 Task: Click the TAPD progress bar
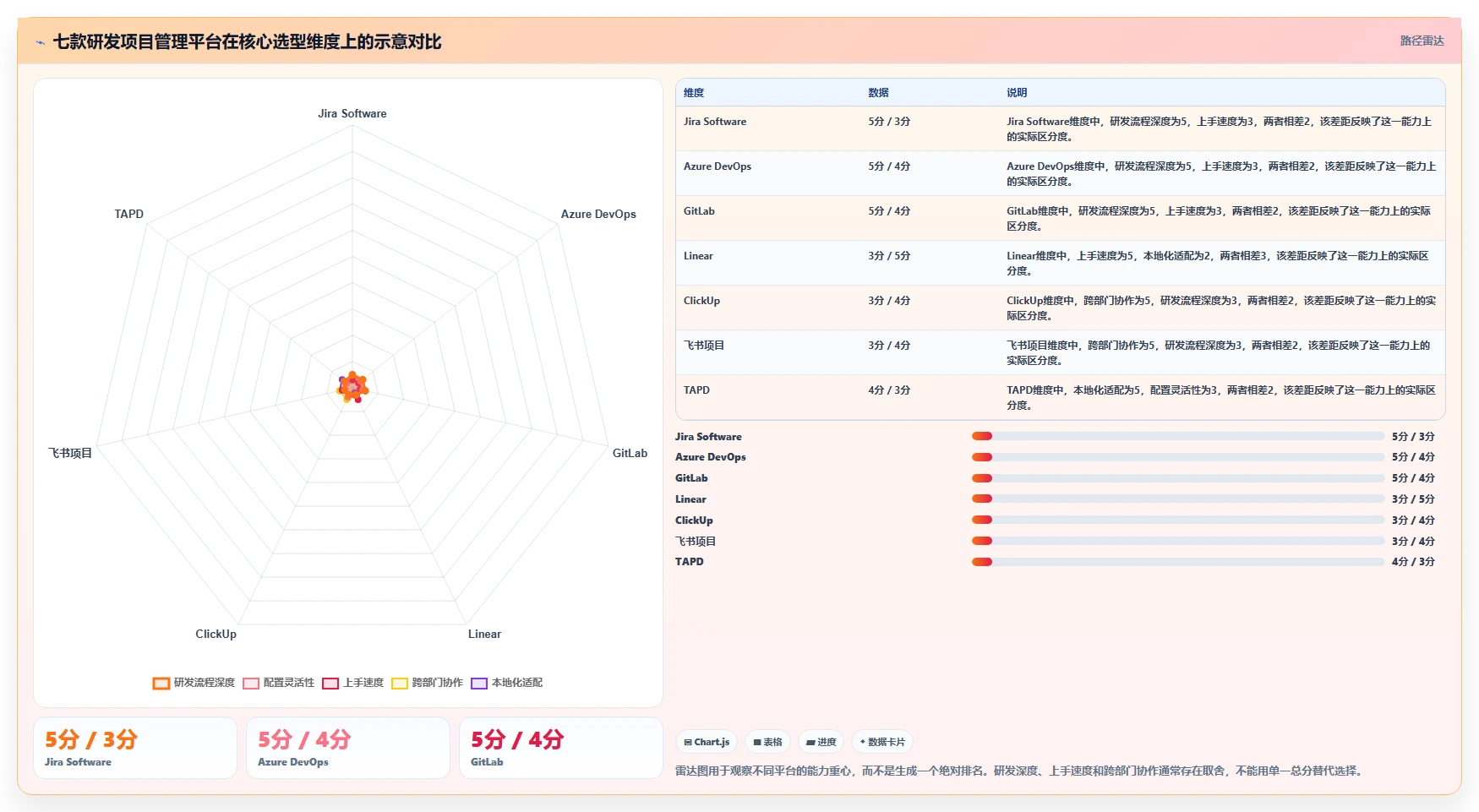(1178, 562)
